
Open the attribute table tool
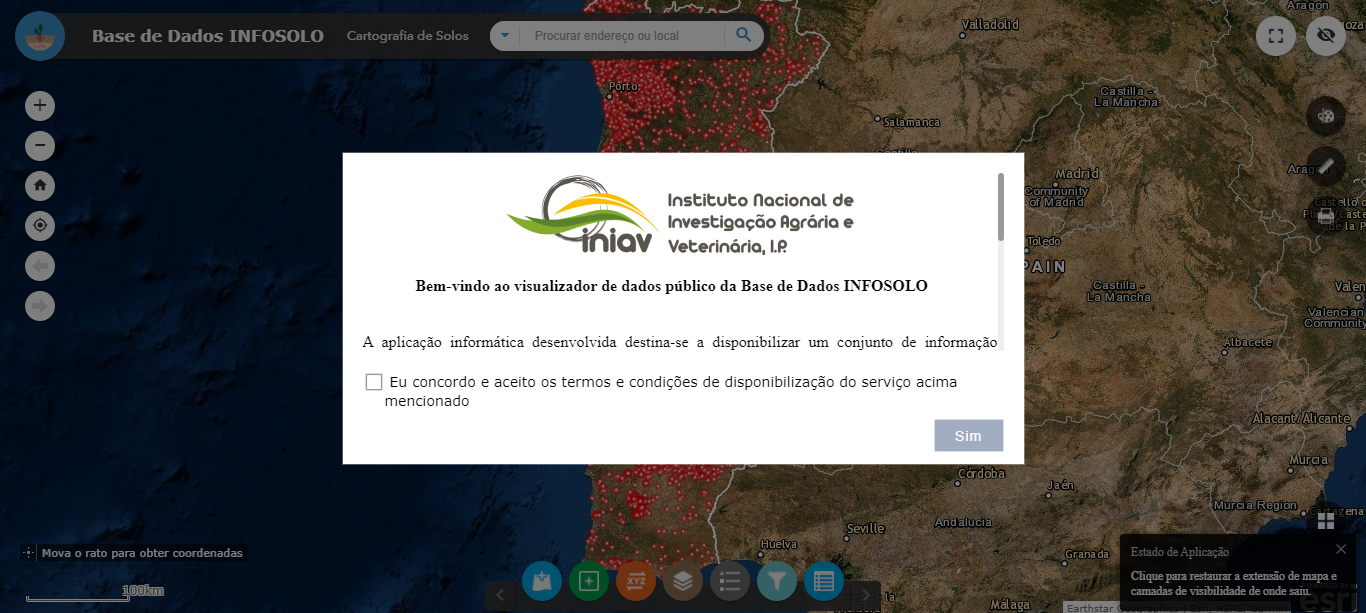(x=824, y=581)
